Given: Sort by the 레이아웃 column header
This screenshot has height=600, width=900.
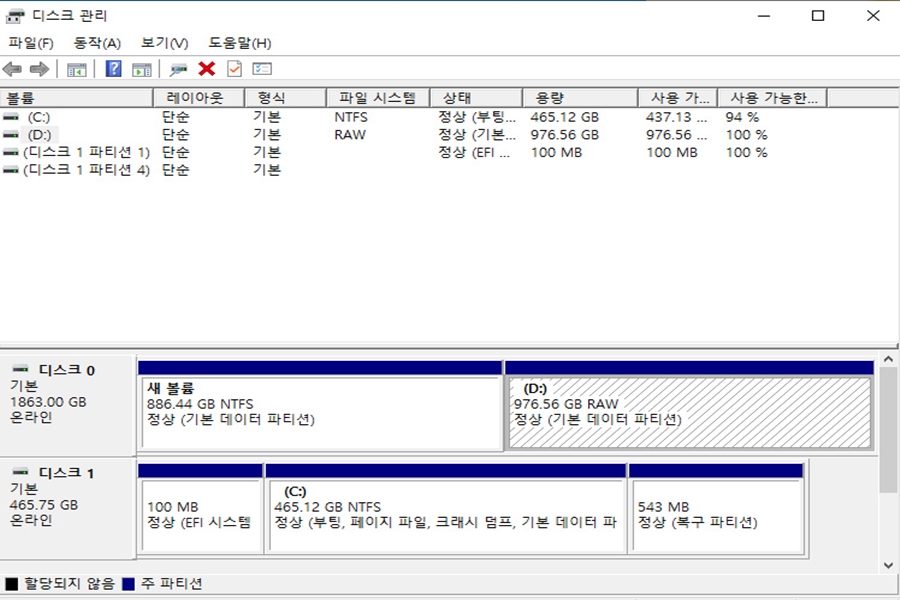Looking at the screenshot, I should click(x=199, y=98).
